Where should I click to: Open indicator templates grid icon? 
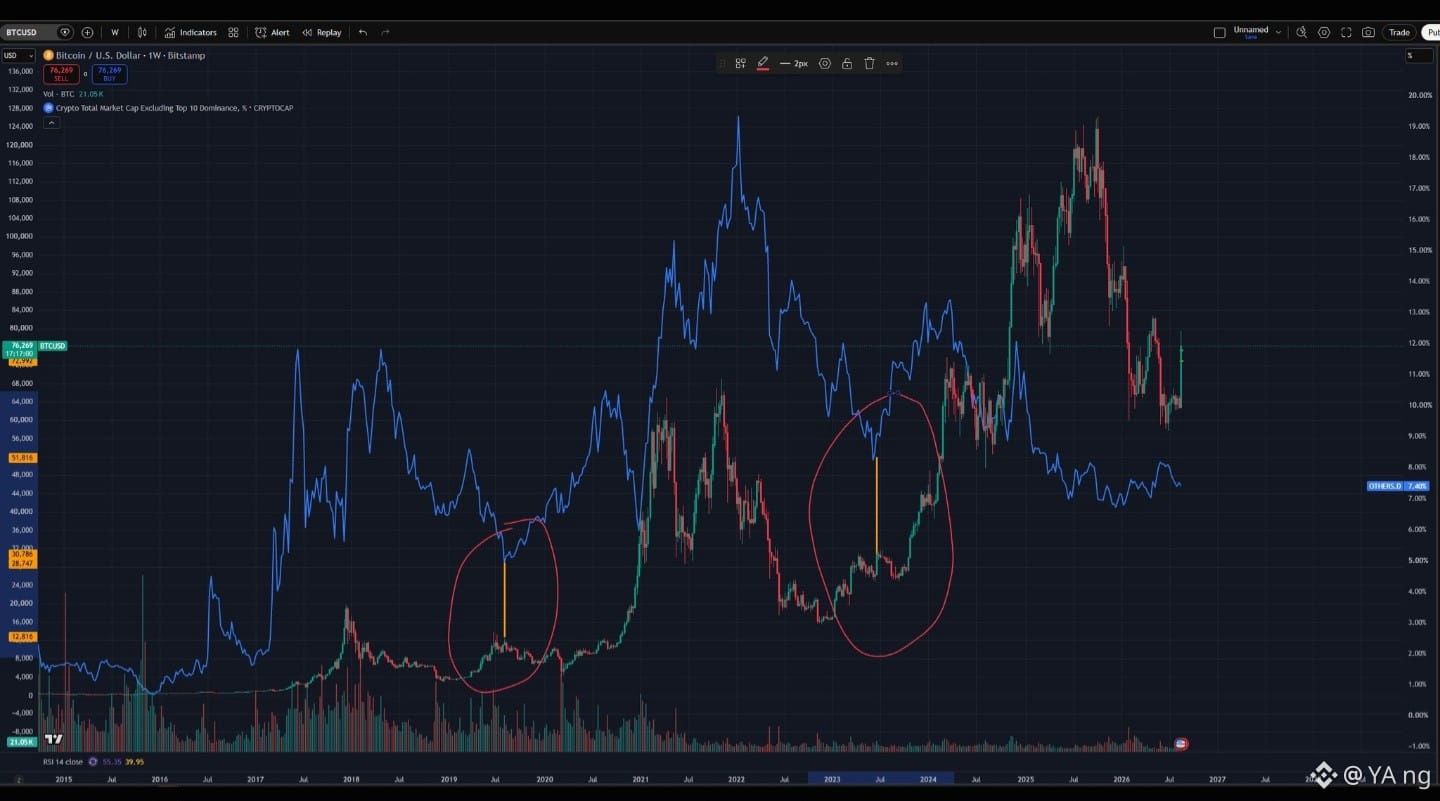pos(233,33)
